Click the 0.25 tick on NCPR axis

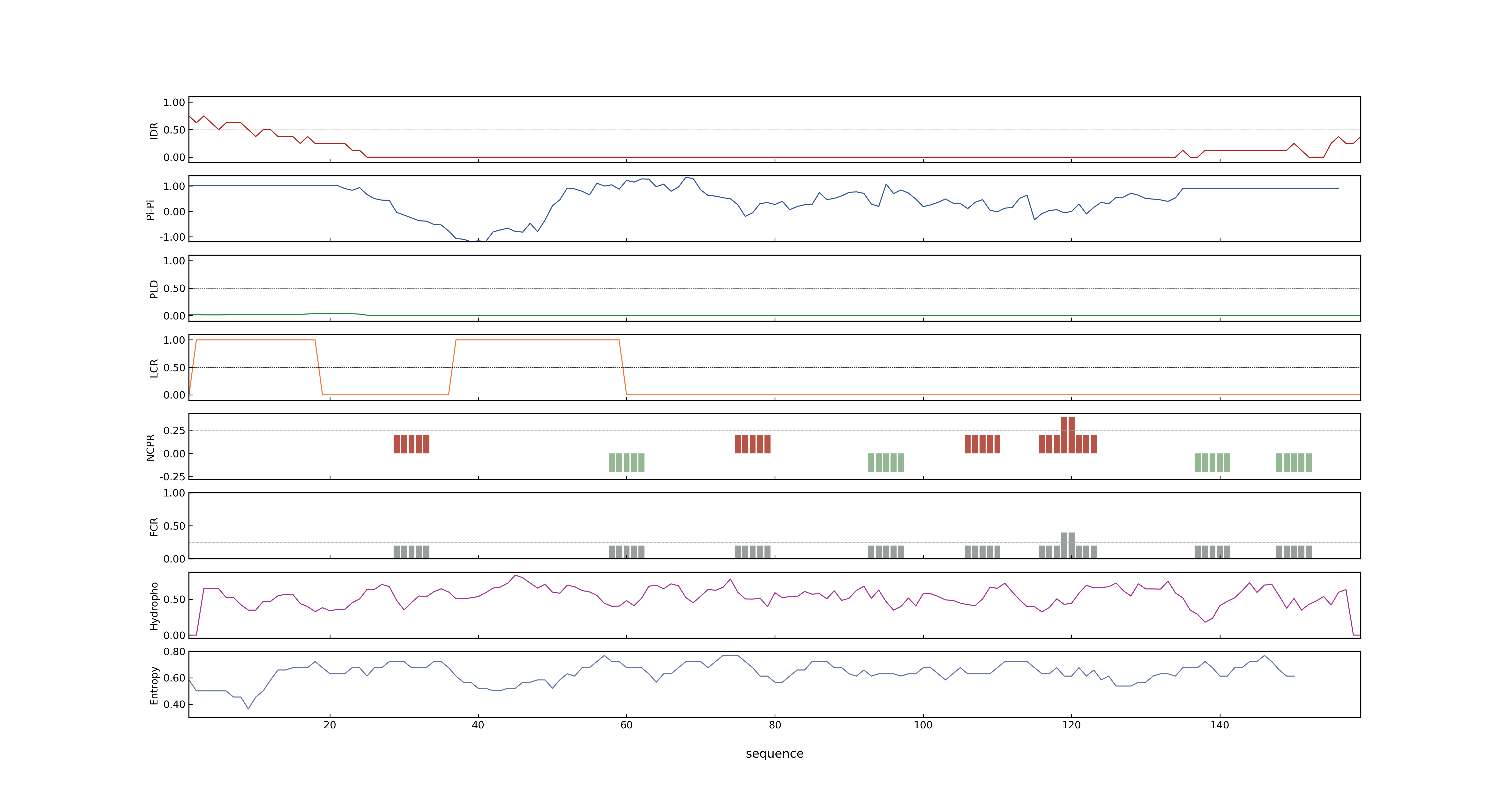[174, 431]
